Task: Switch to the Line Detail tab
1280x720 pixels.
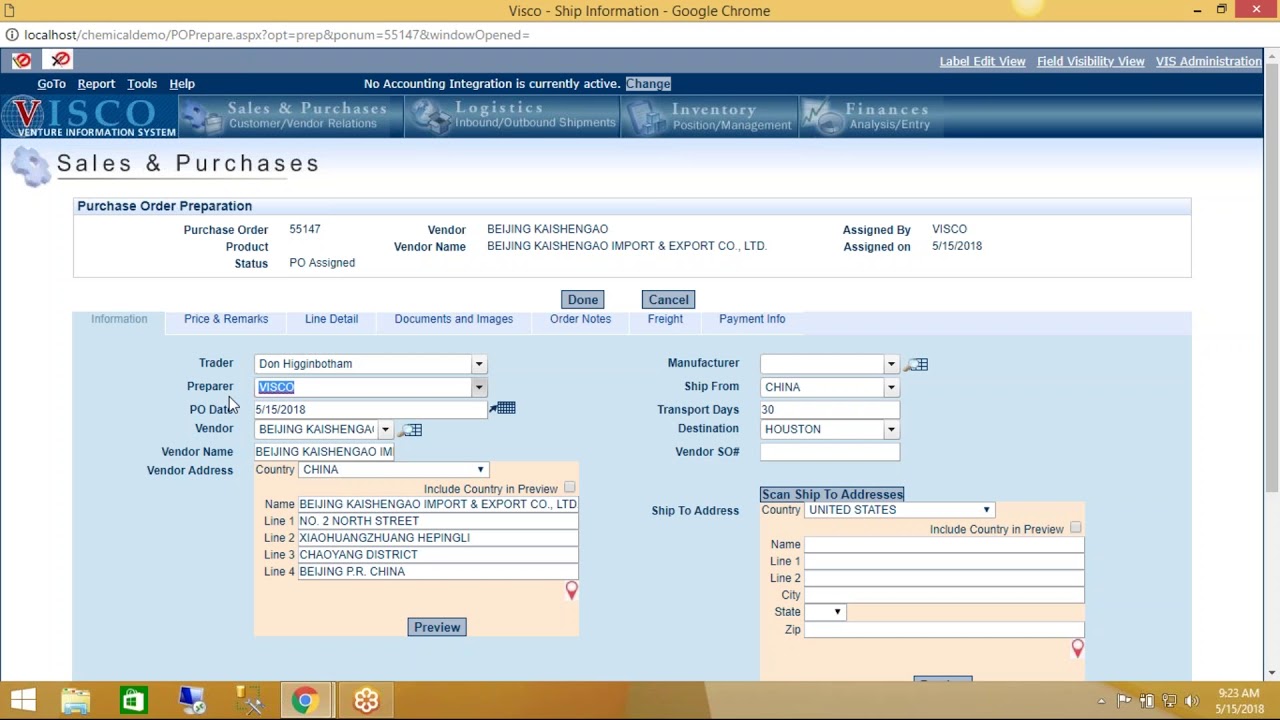Action: (x=331, y=319)
